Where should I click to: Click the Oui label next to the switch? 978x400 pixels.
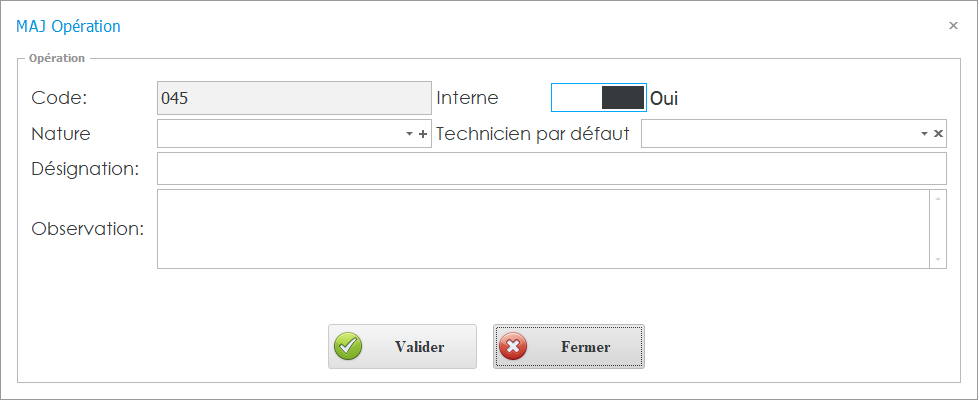(665, 98)
